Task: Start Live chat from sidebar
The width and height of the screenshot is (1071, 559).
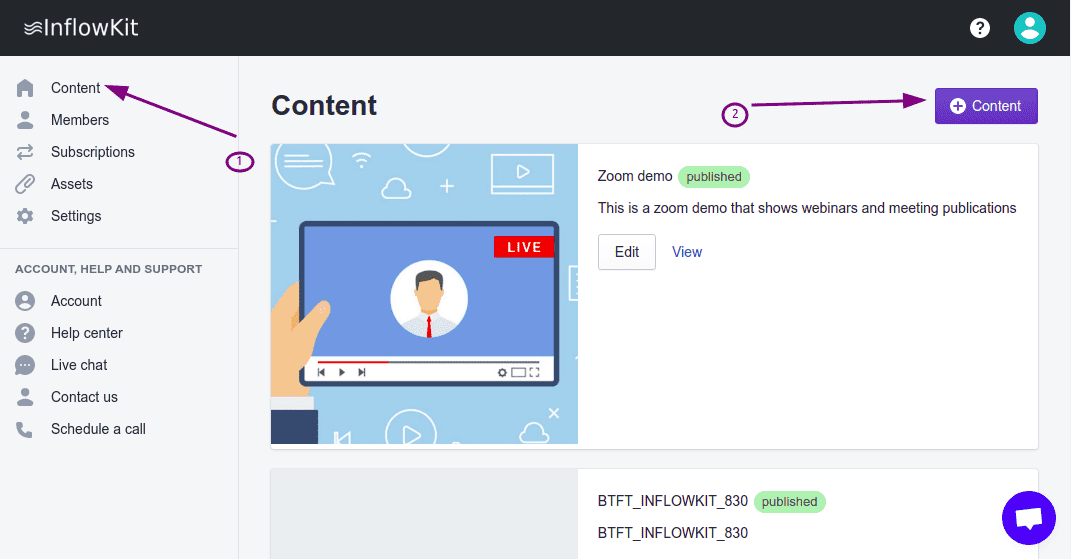Action: (79, 365)
